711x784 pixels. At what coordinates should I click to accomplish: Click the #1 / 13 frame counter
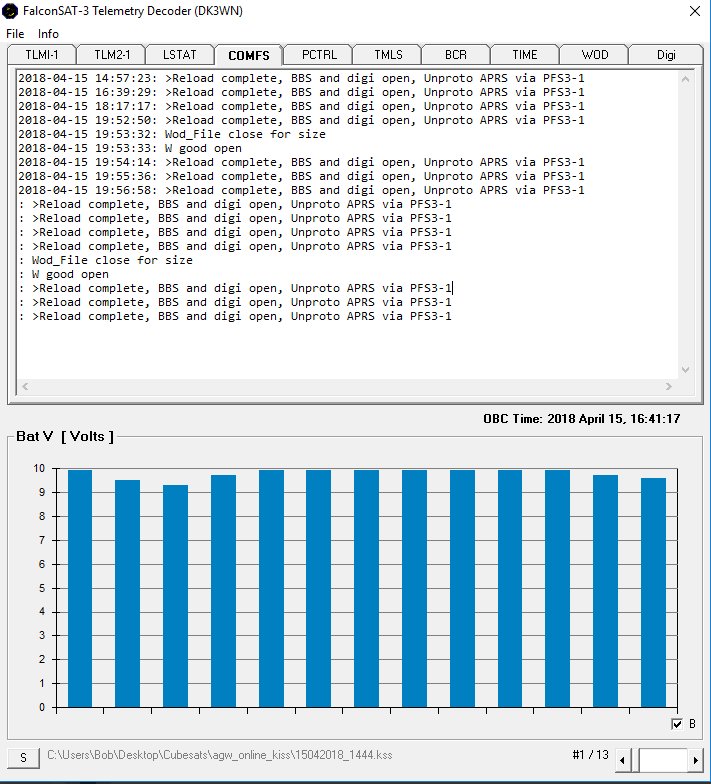click(590, 754)
